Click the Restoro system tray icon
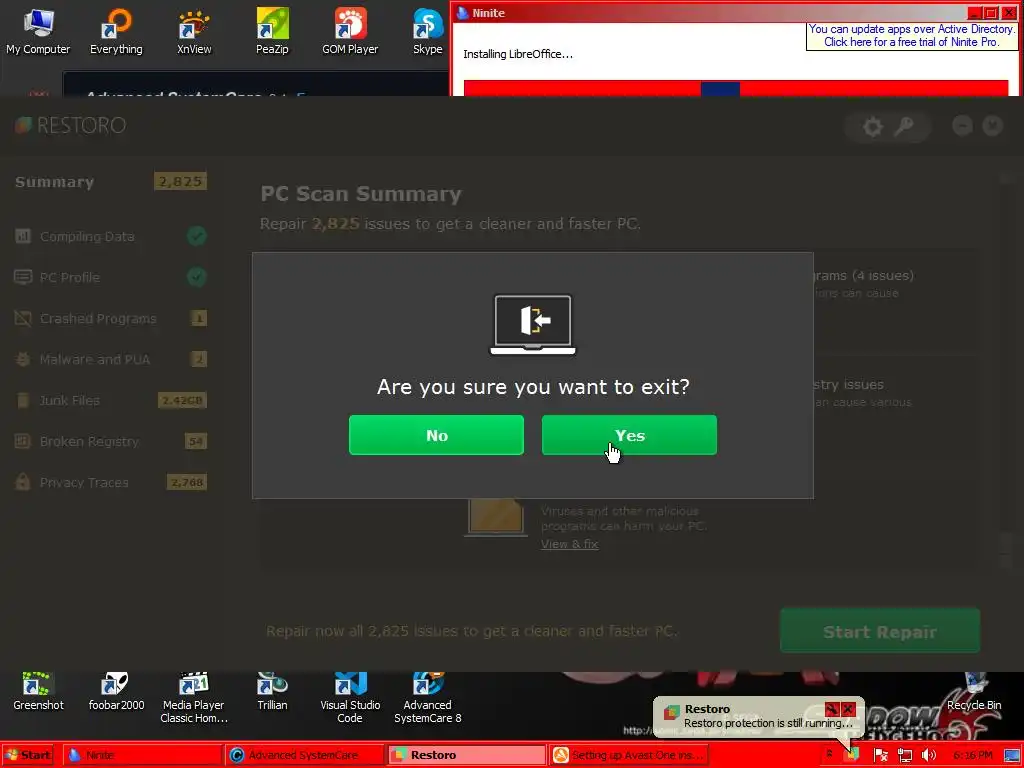This screenshot has width=1024, height=768. [852, 756]
